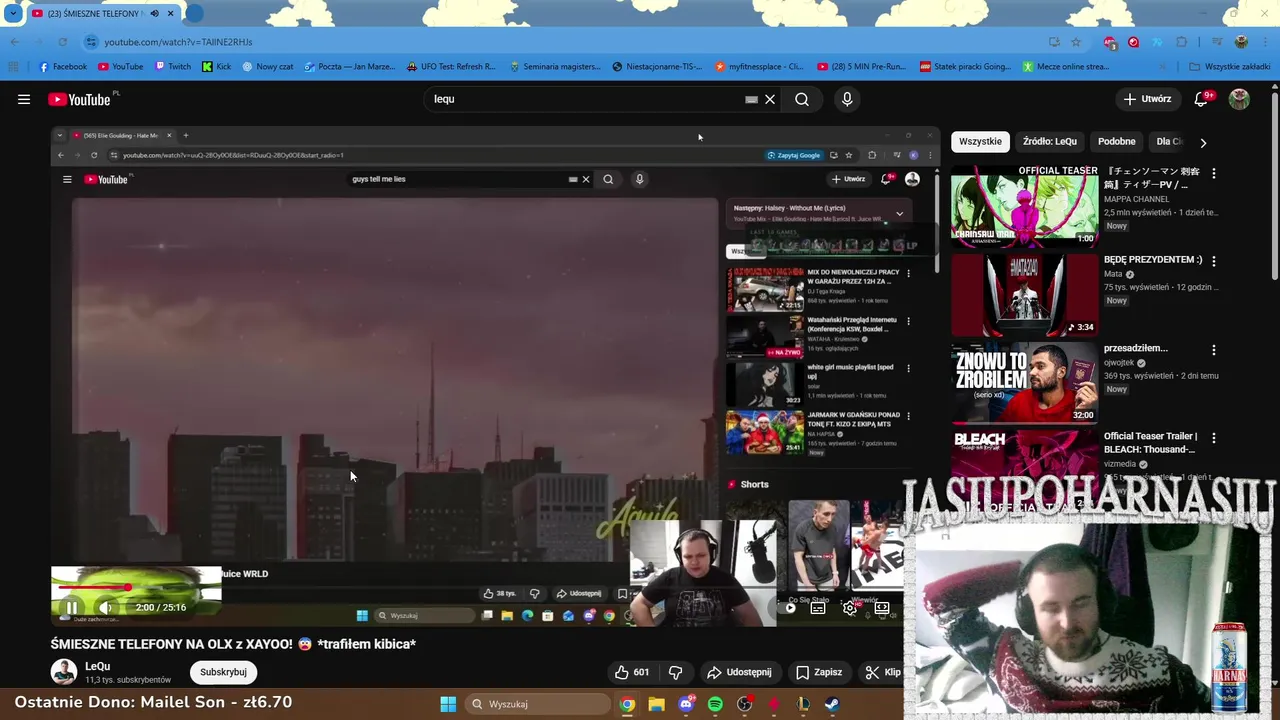The width and height of the screenshot is (1280, 720).
Task: Bookmark this page with star
Action: click(1076, 42)
